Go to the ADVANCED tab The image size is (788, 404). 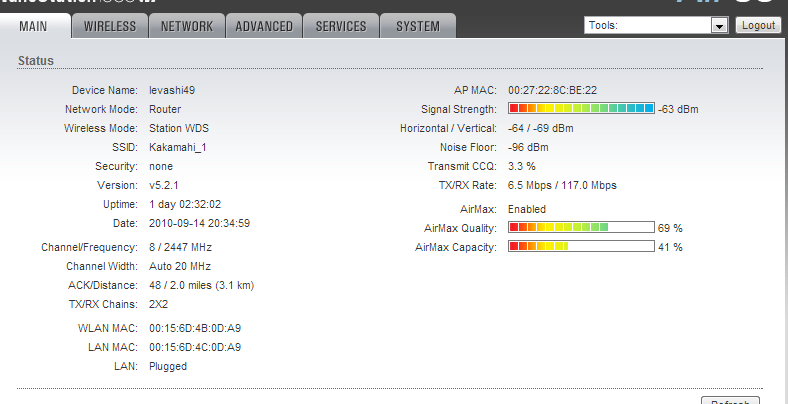click(264, 26)
